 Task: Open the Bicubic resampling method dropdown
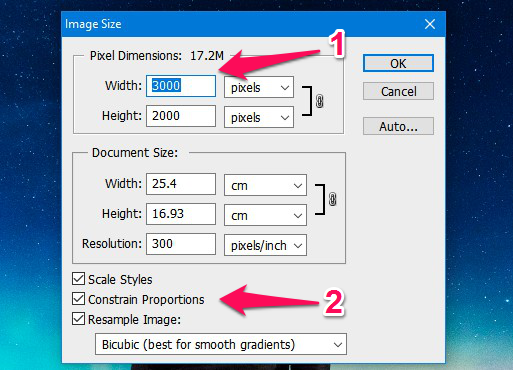pos(221,344)
